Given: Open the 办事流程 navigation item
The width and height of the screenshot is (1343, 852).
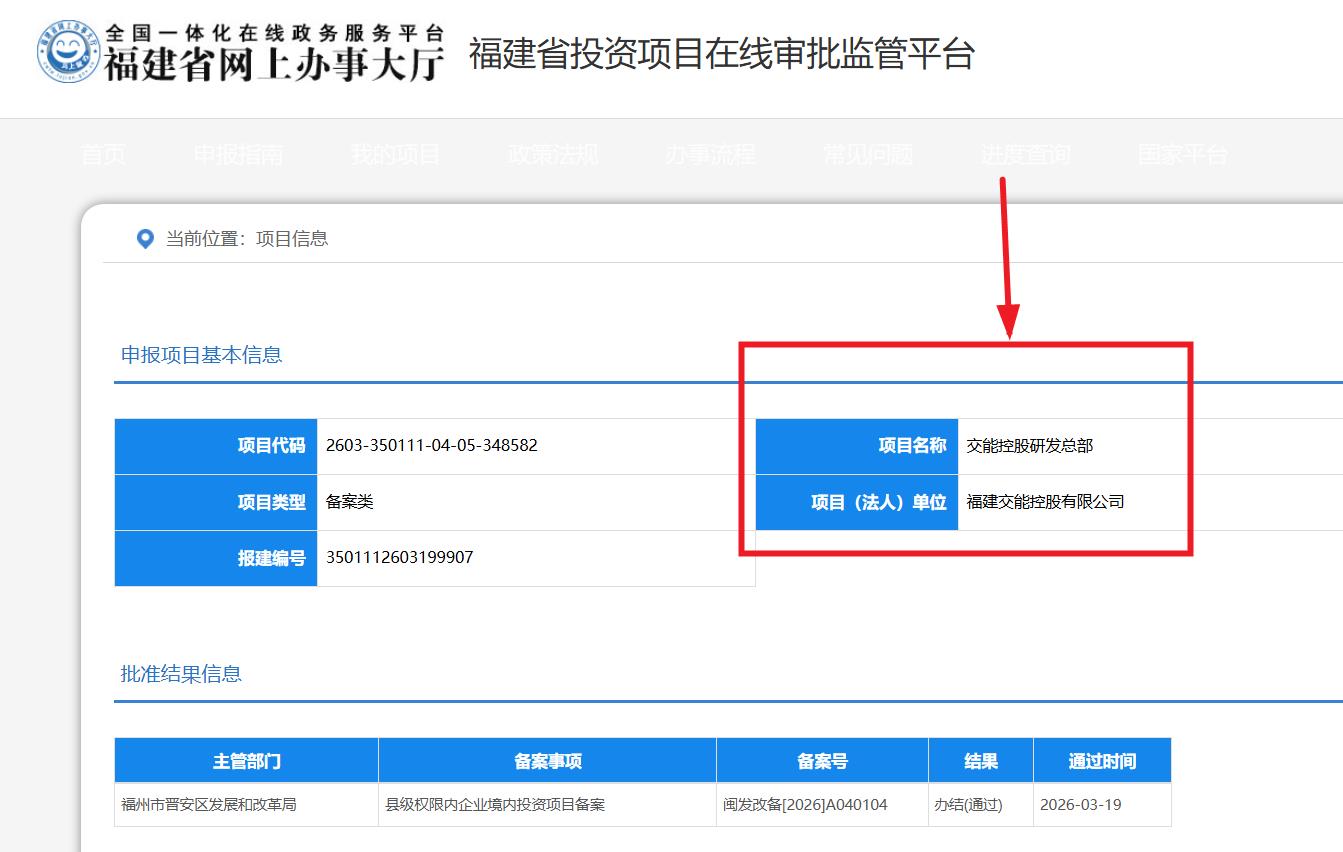Looking at the screenshot, I should click(x=710, y=155).
